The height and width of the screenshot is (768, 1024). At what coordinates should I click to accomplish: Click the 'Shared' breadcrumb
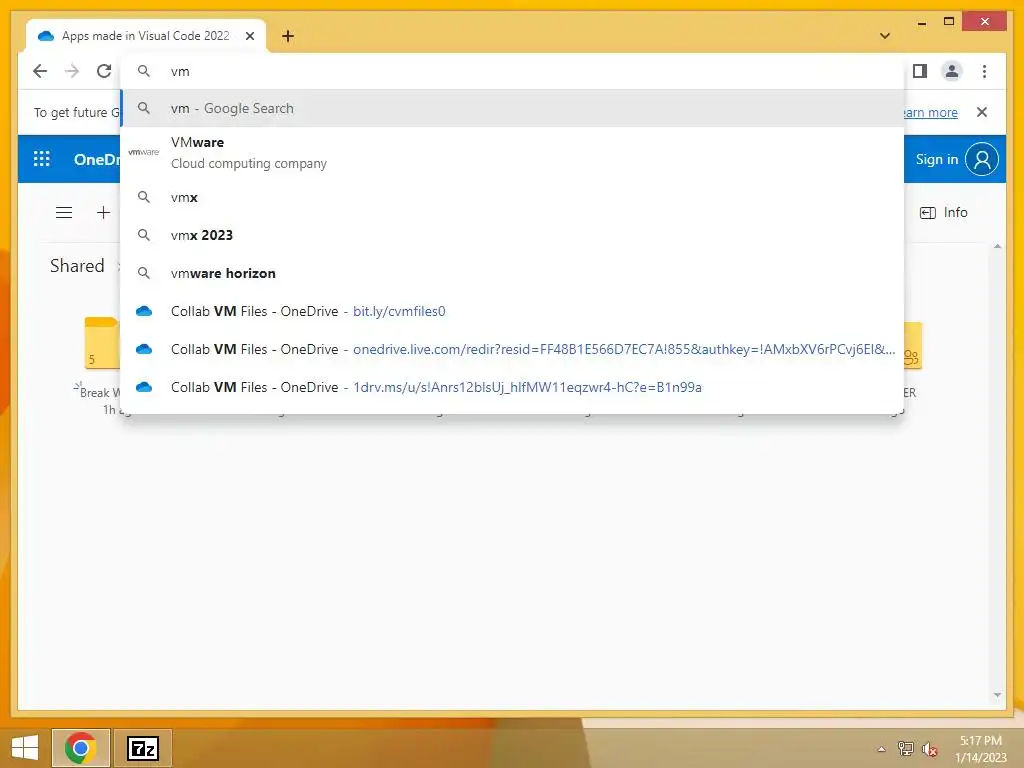point(77,266)
